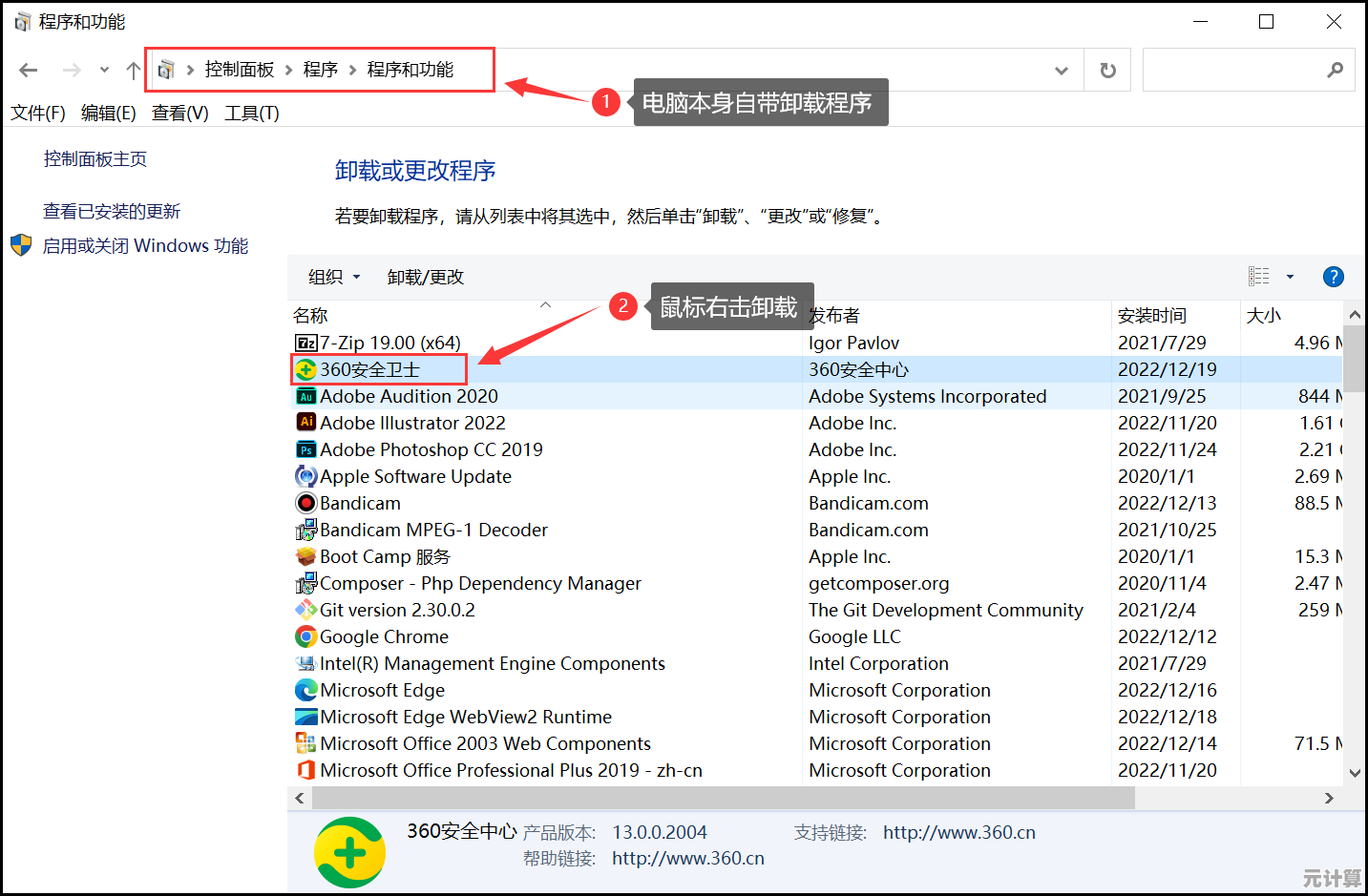Click the Google Chrome icon in list
Screen dimensions: 1368x896
point(305,636)
